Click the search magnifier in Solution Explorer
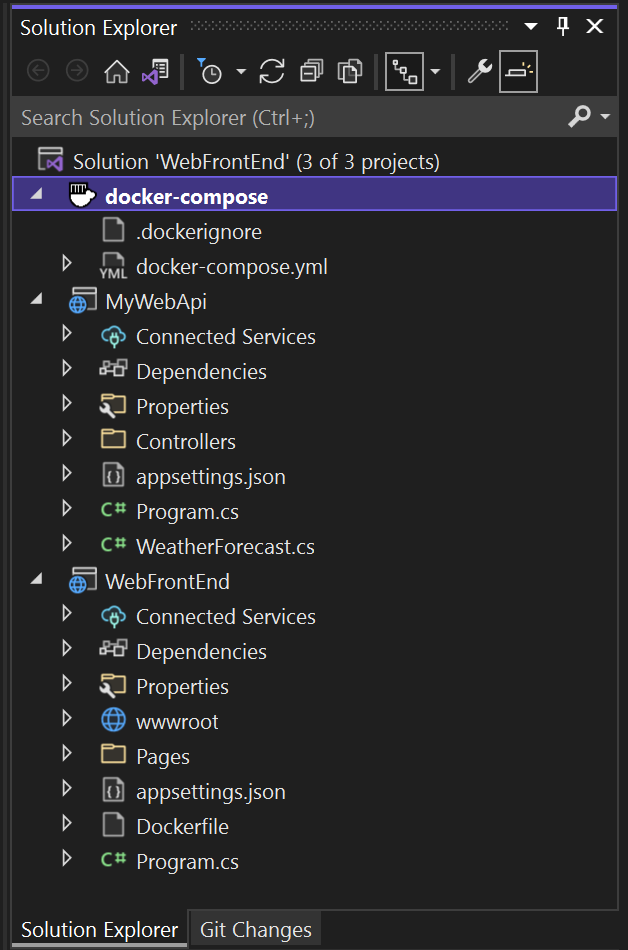Image resolution: width=628 pixels, height=950 pixels. pos(580,117)
